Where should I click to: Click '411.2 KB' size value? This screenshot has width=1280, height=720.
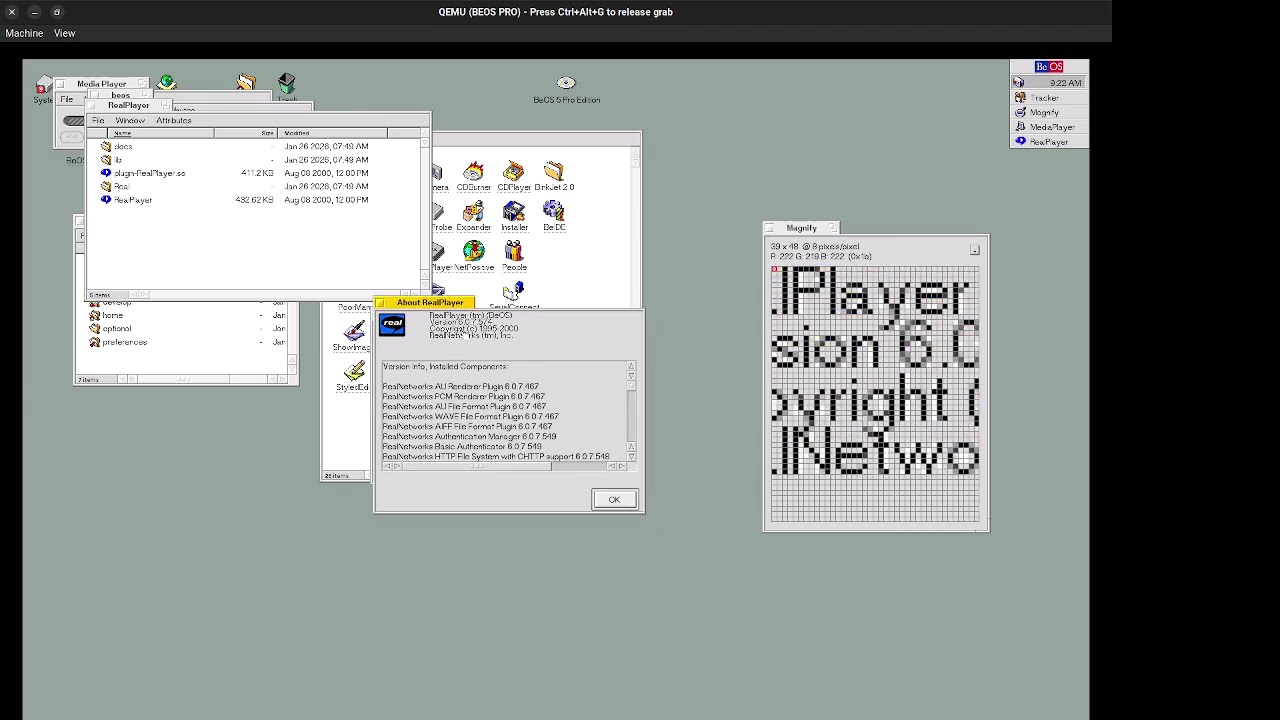pos(257,173)
